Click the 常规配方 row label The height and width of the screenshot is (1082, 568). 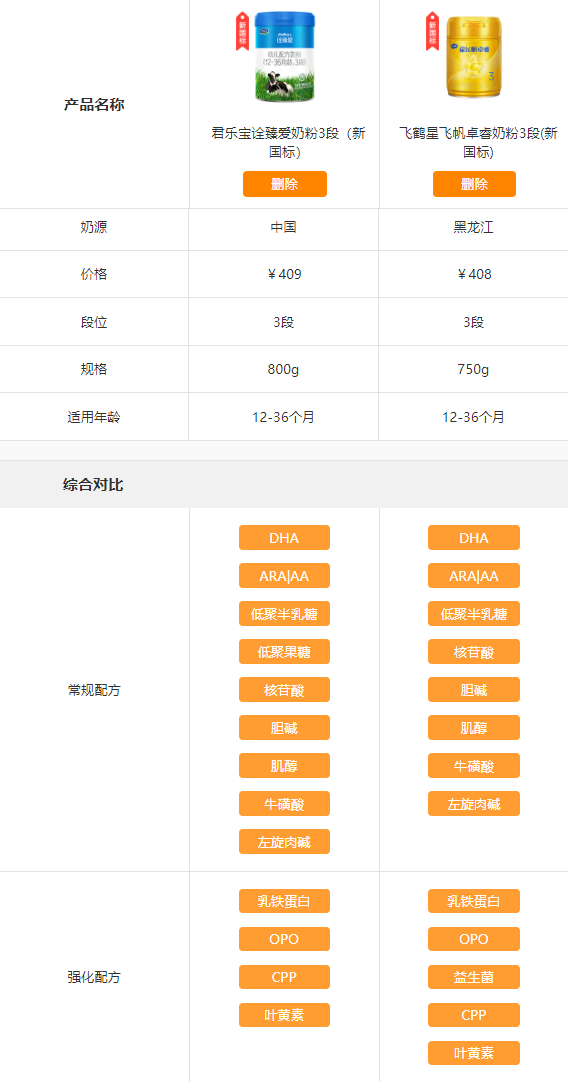point(94,690)
